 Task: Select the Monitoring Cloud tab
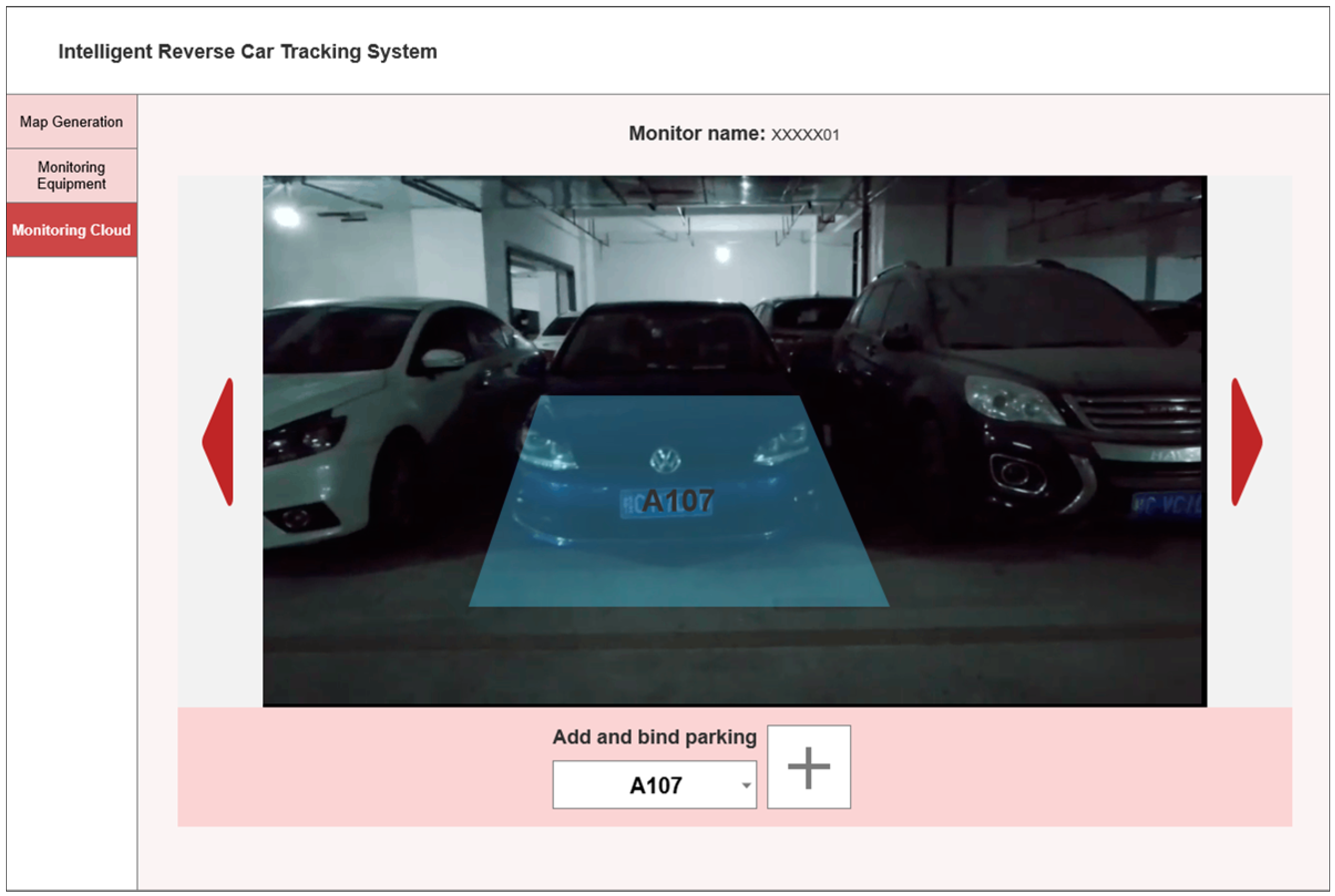71,230
